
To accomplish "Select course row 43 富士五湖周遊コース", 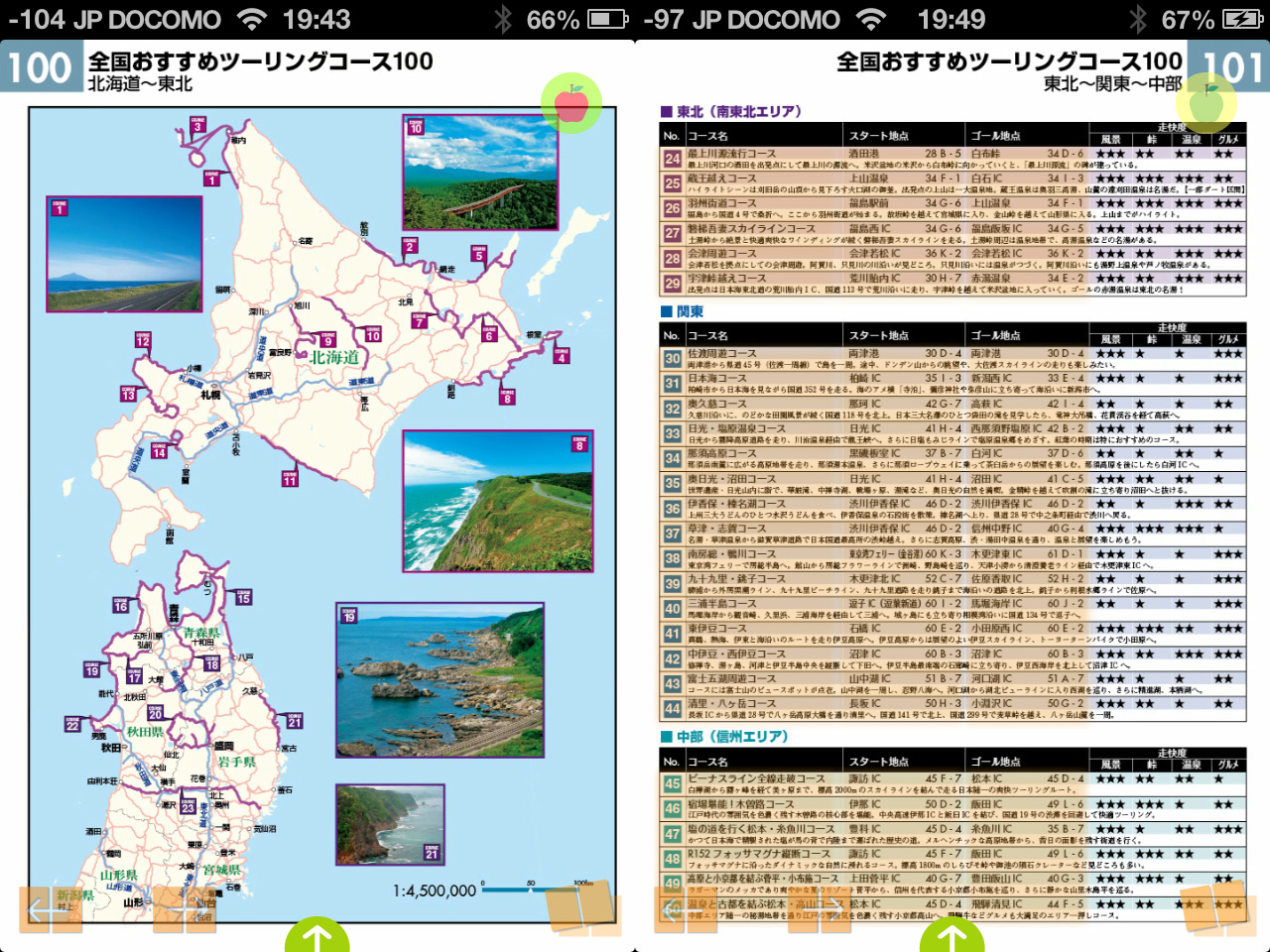I will (952, 684).
